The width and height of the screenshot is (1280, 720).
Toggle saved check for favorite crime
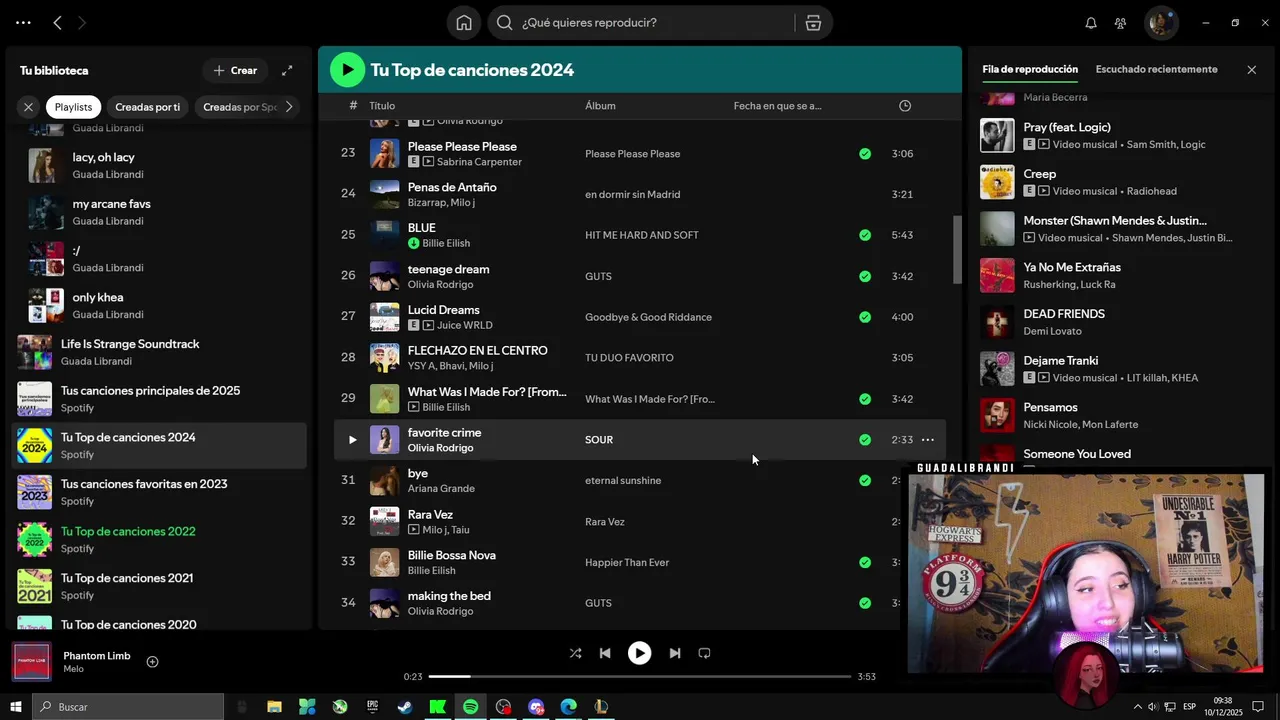[865, 440]
